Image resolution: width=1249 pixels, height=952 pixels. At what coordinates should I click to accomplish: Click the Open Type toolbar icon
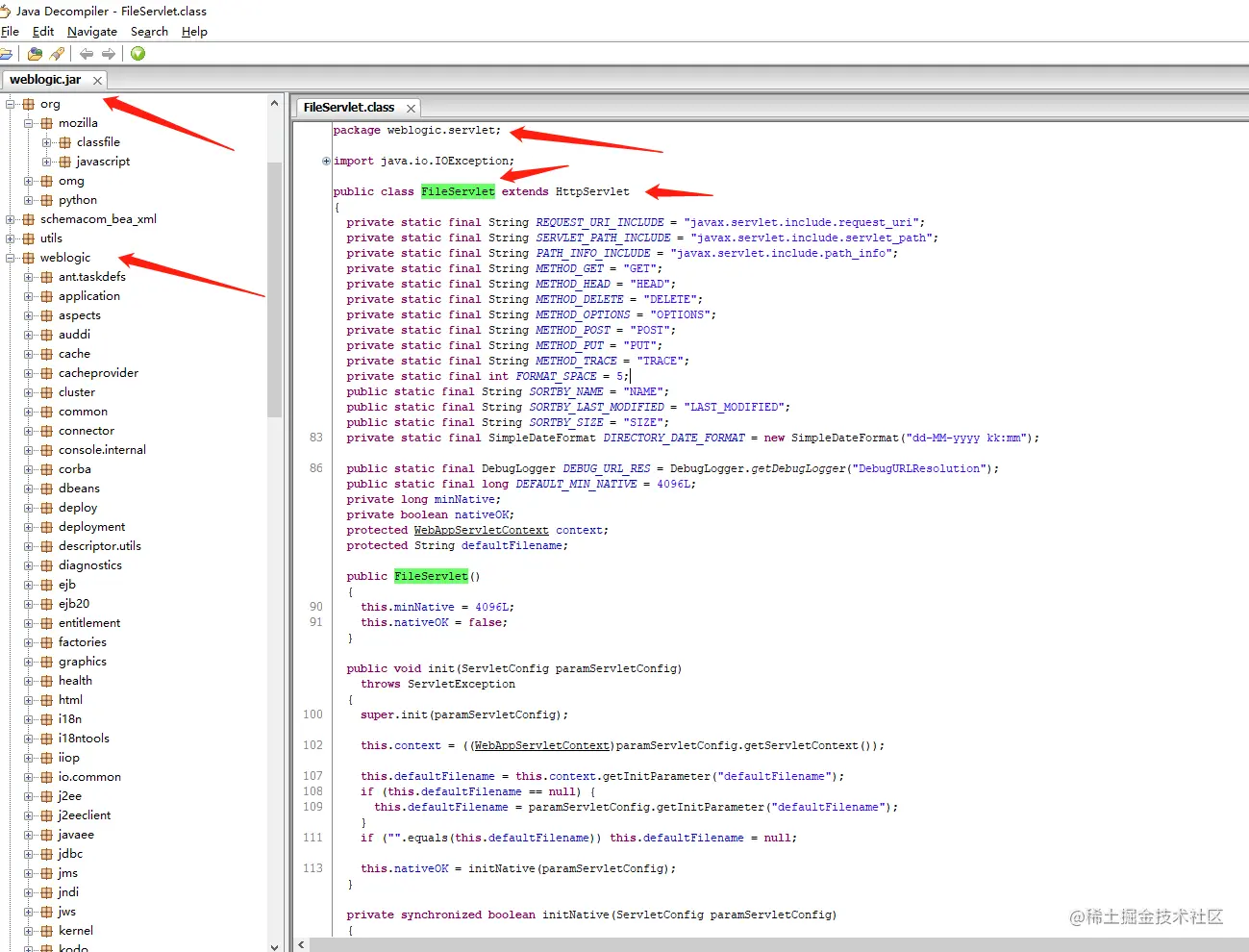[x=34, y=54]
